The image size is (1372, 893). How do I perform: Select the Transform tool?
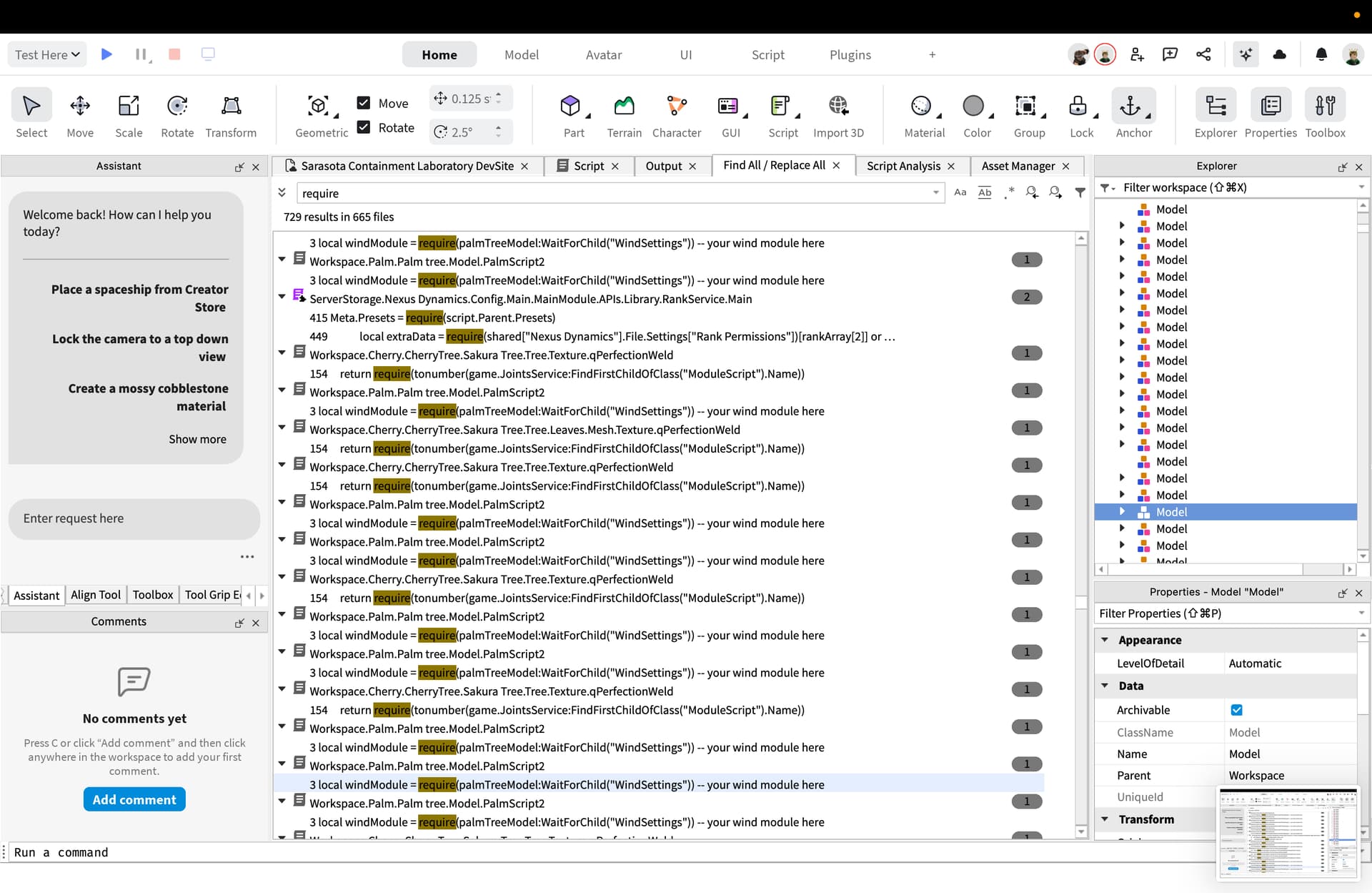click(231, 114)
